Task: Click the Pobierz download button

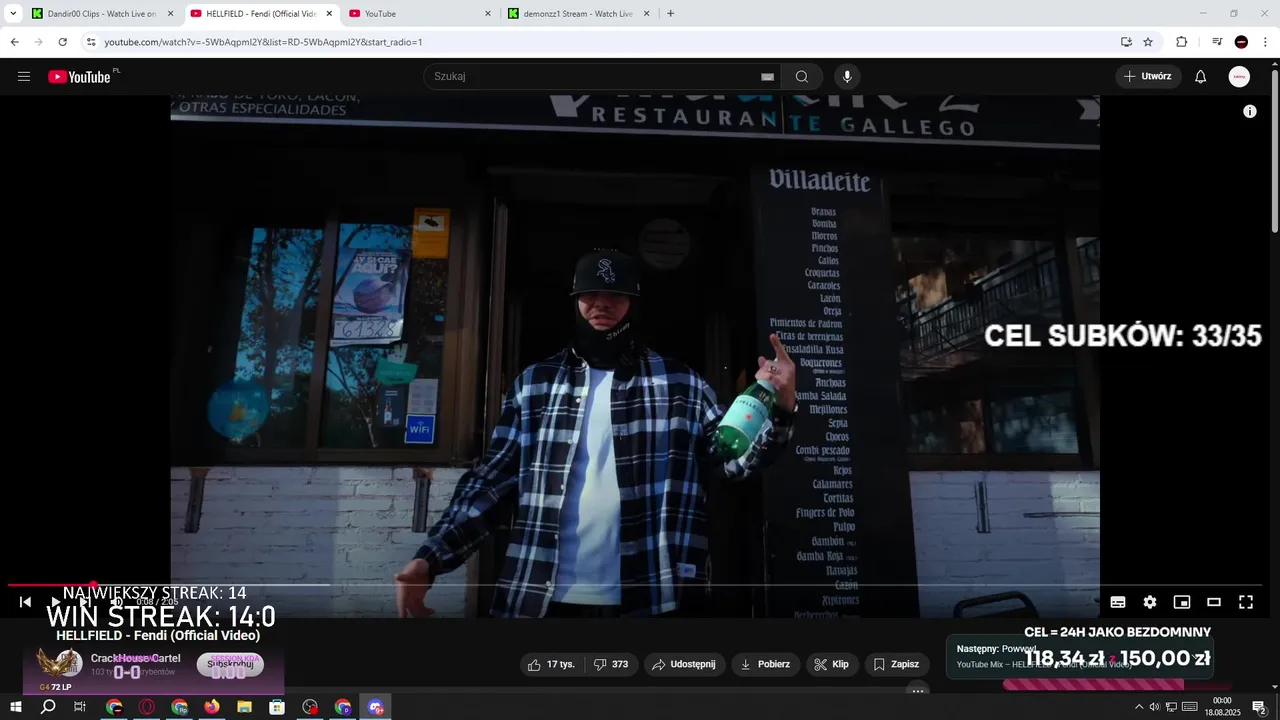Action: [x=766, y=664]
